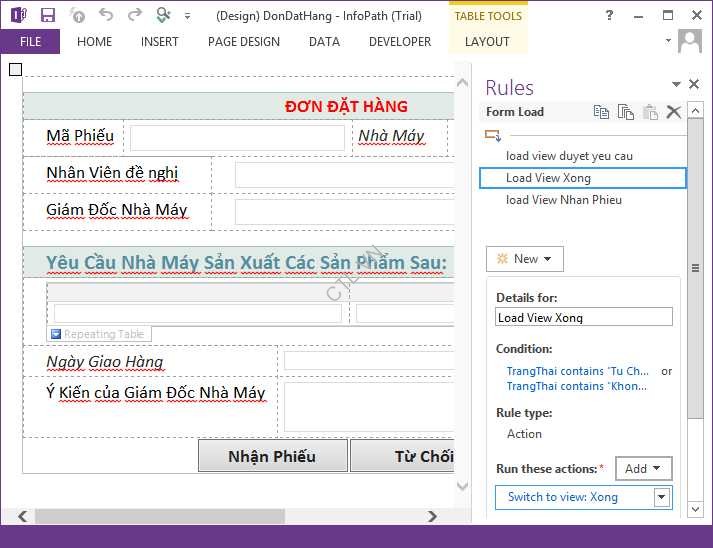Copy the selected rule icon
The width and height of the screenshot is (713, 548).
(601, 112)
